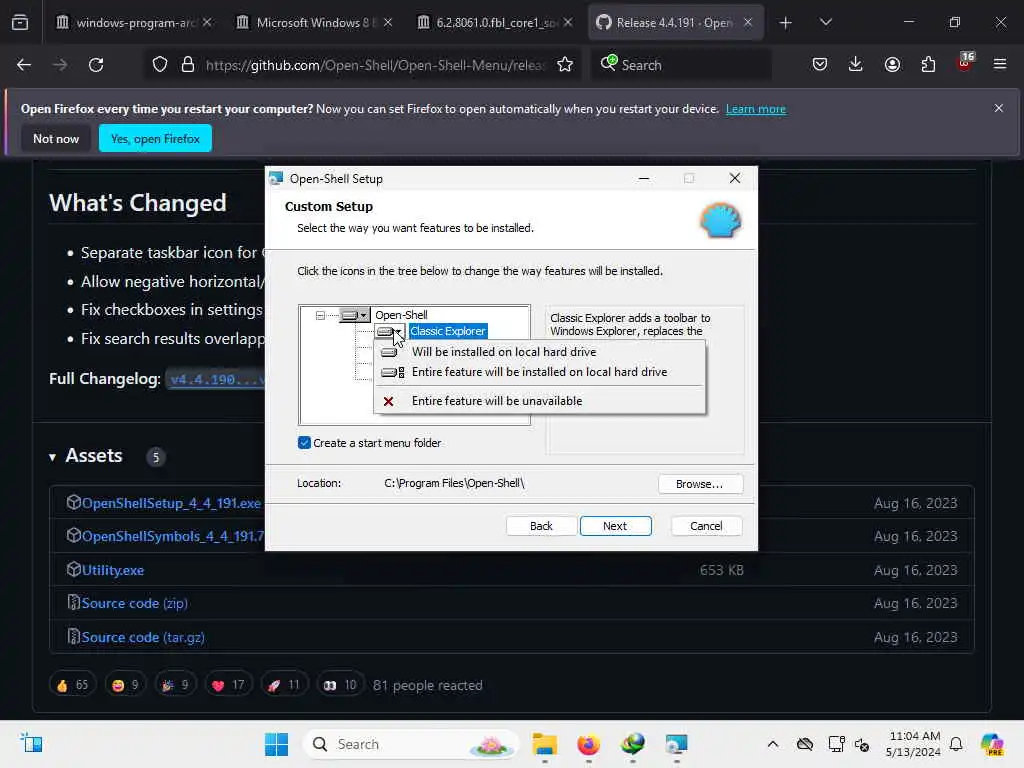Open the tracking protection shield icon
The image size is (1024, 768).
click(160, 65)
